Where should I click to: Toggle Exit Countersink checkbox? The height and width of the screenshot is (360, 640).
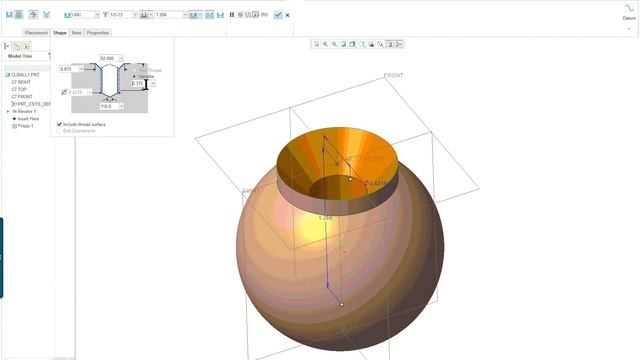[59, 131]
